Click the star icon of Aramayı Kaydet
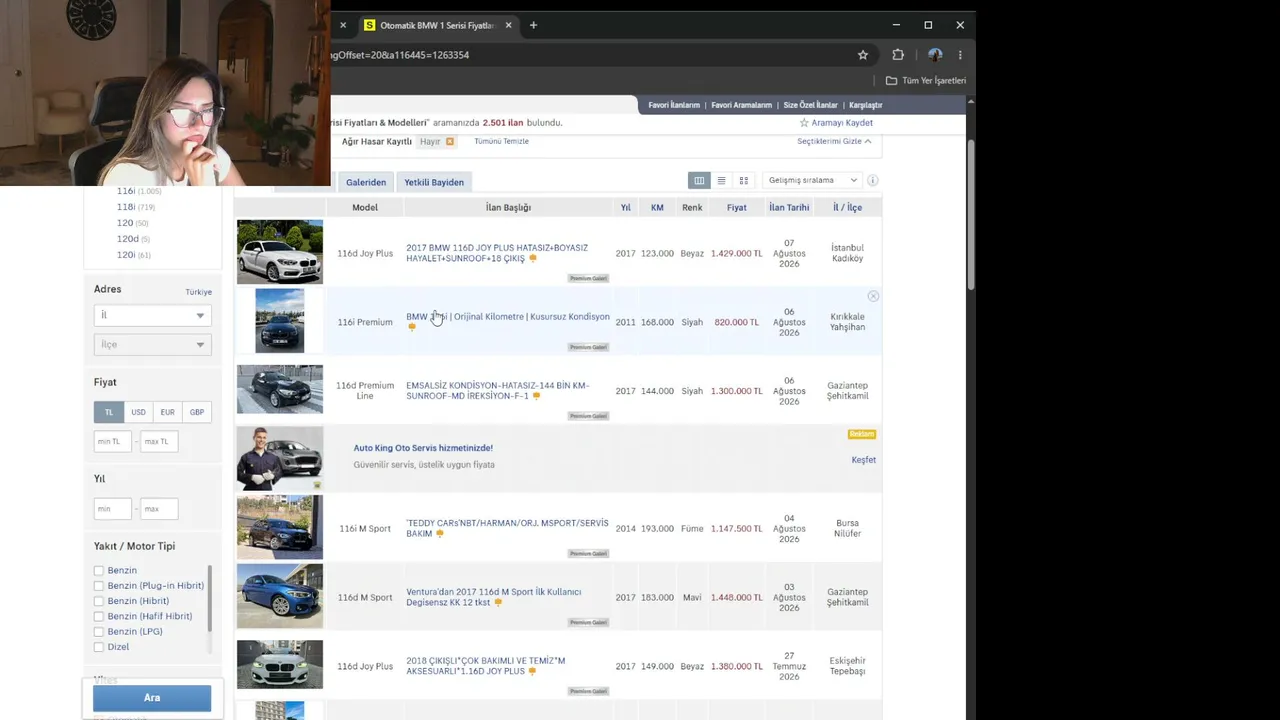This screenshot has height=720, width=1280. point(804,123)
